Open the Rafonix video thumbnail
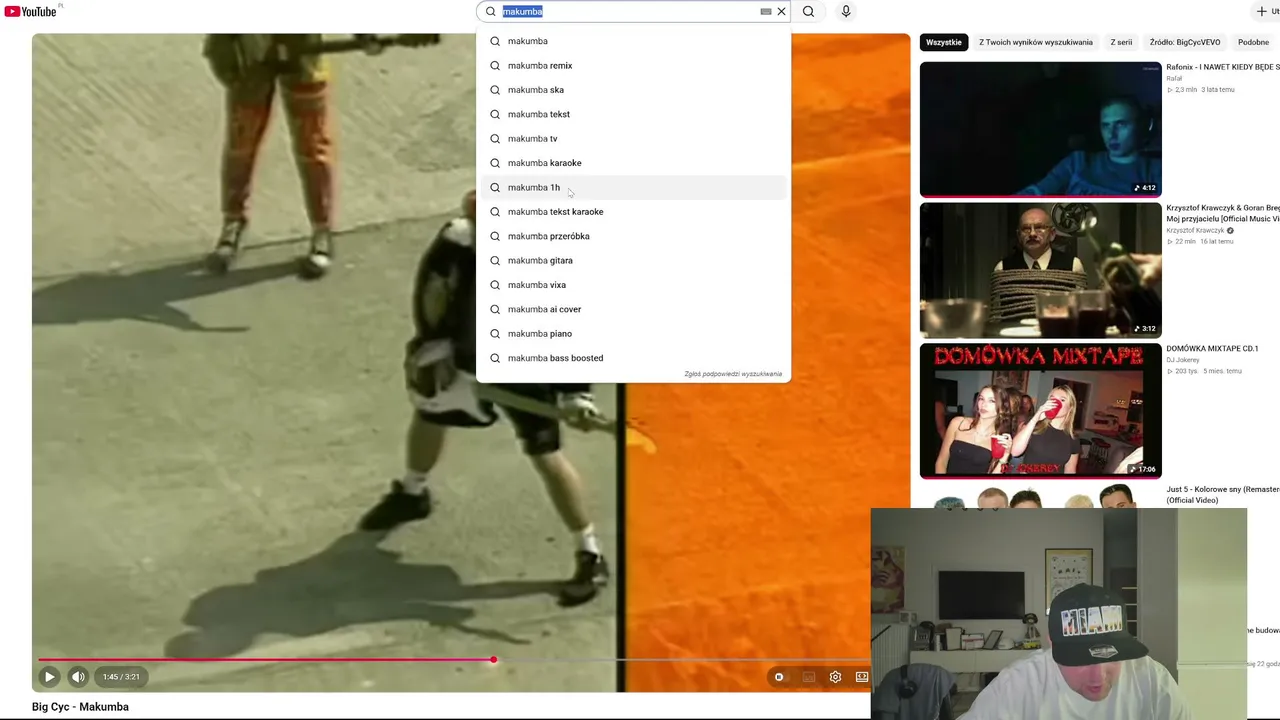The height and width of the screenshot is (720, 1280). click(1040, 130)
